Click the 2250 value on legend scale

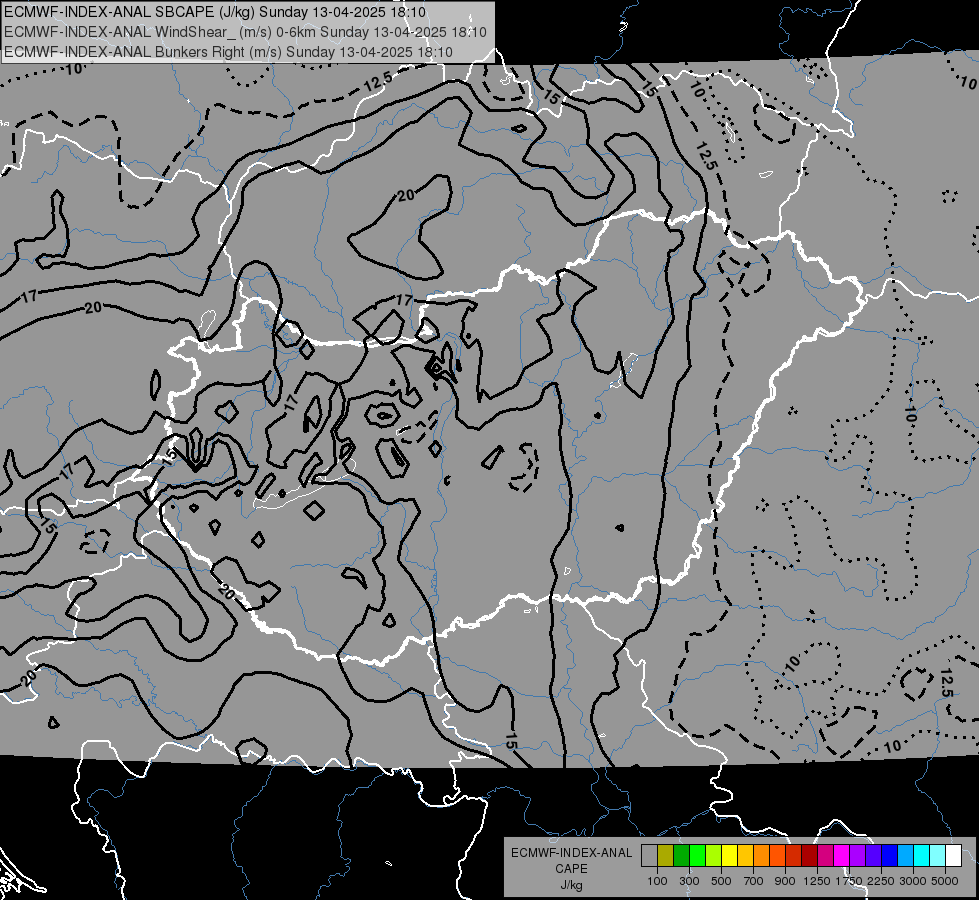pos(882,881)
